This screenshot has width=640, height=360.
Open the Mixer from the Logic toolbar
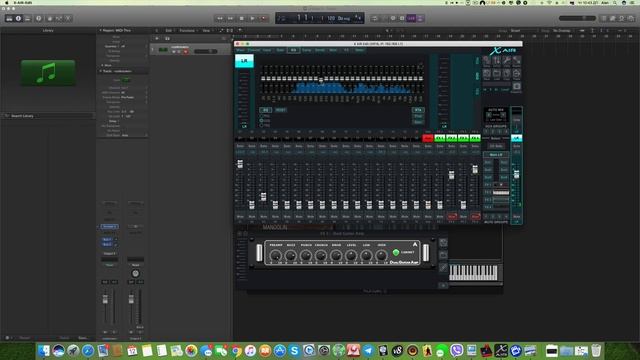point(59,18)
